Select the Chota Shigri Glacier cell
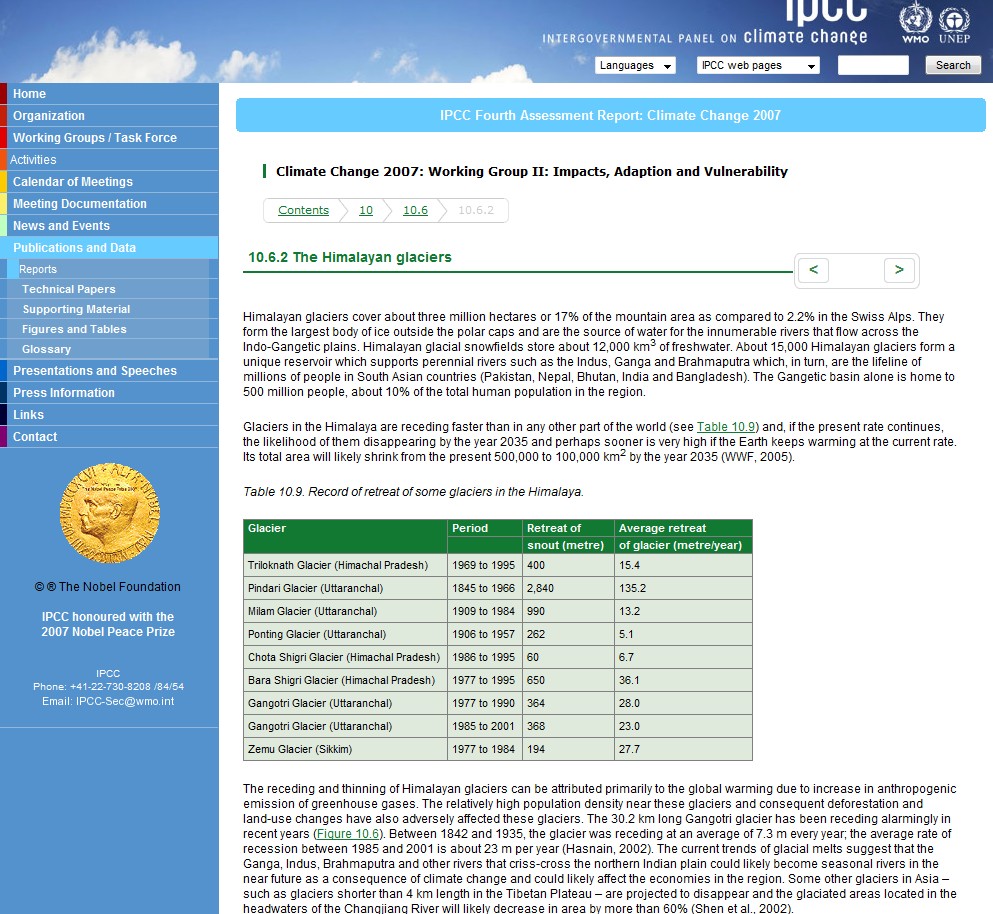The width and height of the screenshot is (993, 914). tap(344, 657)
